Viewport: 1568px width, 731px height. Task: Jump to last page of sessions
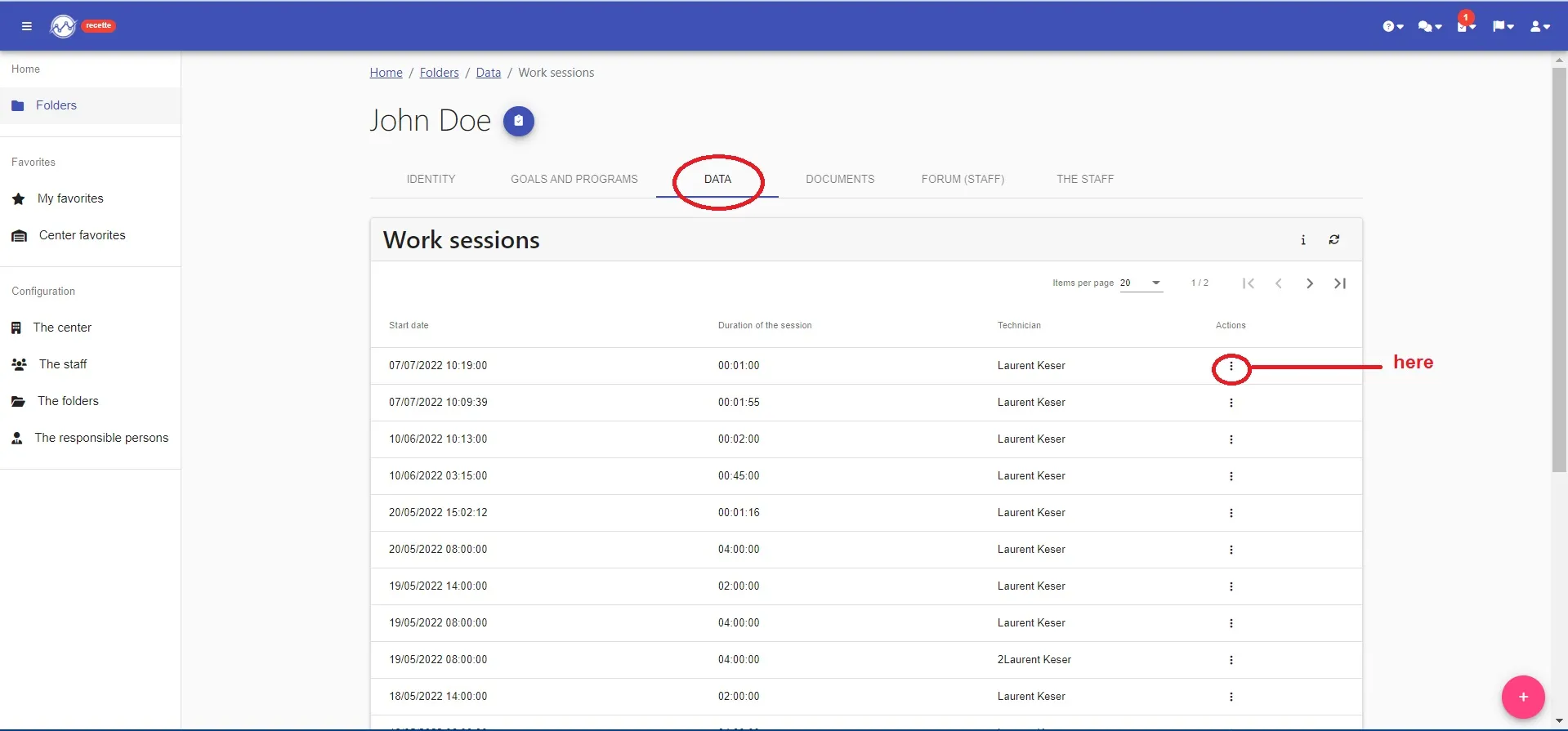[x=1340, y=283]
